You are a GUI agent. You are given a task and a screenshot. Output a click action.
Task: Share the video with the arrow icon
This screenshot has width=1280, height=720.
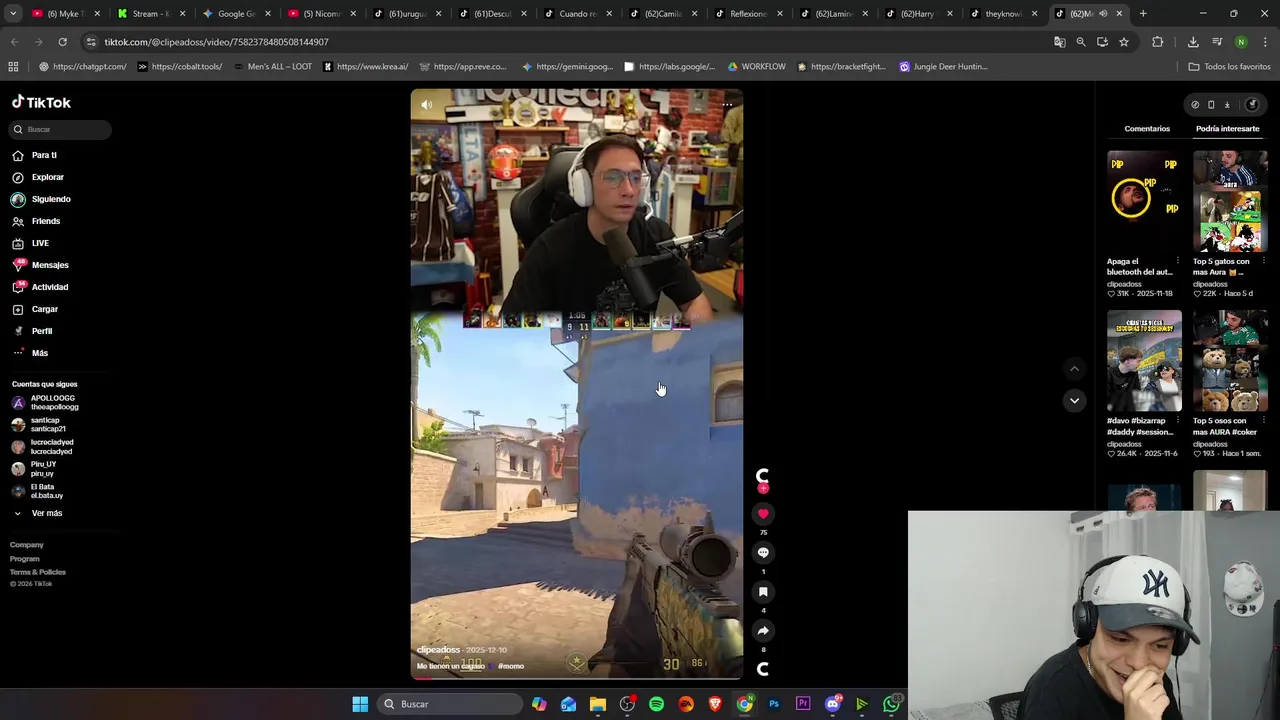click(763, 631)
